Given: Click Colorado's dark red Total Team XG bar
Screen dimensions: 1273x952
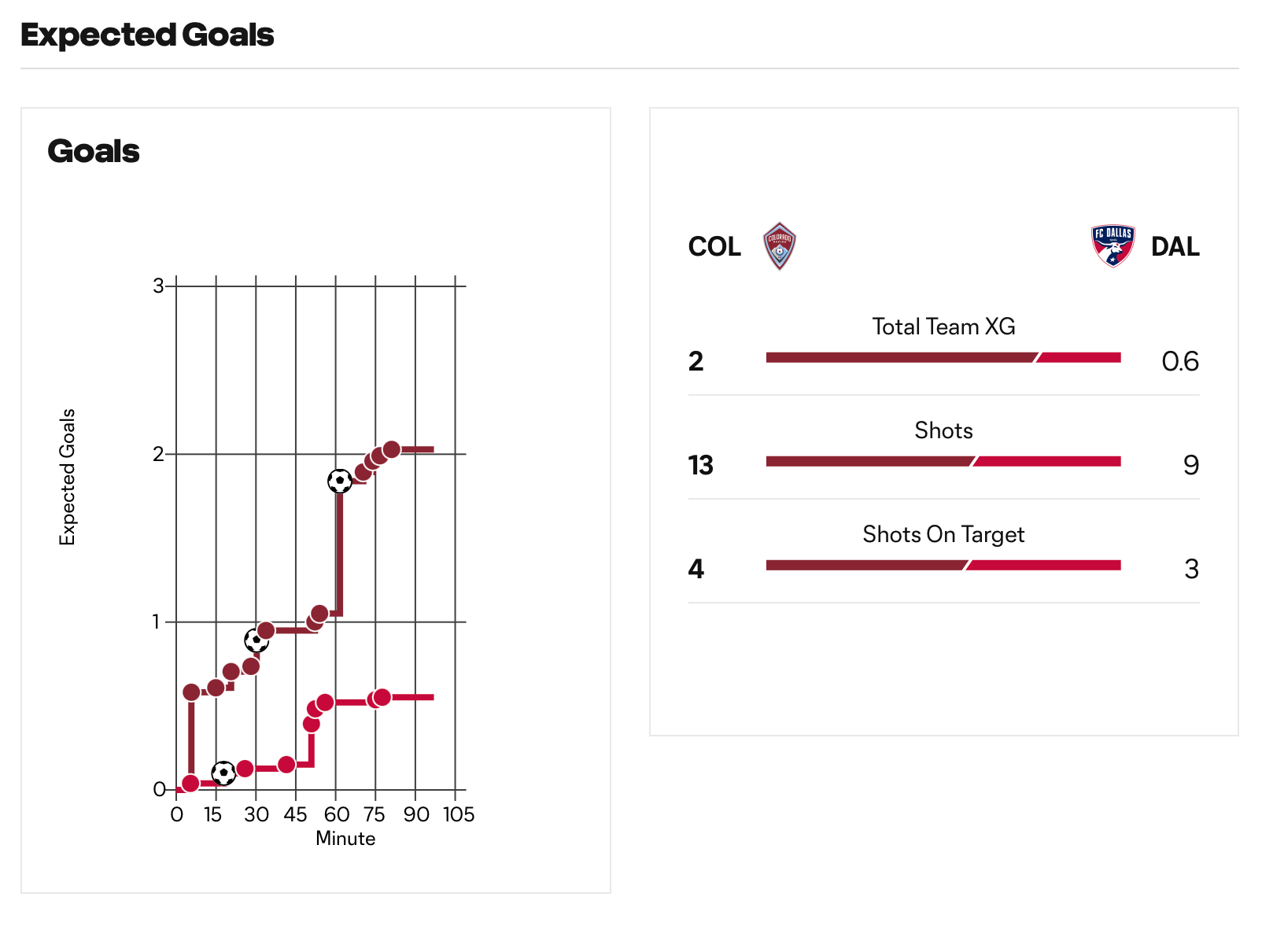Looking at the screenshot, I should click(x=902, y=358).
